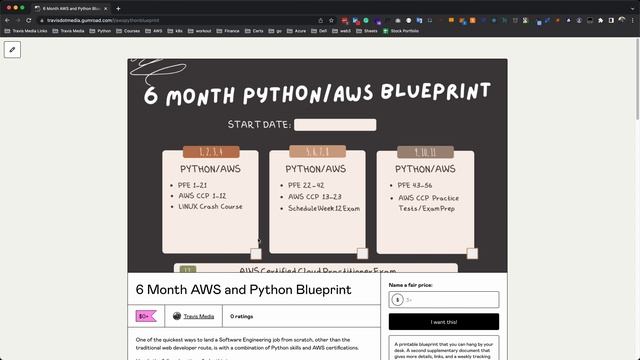
Task: Open the Chrome three-dot menu
Action: [633, 20]
